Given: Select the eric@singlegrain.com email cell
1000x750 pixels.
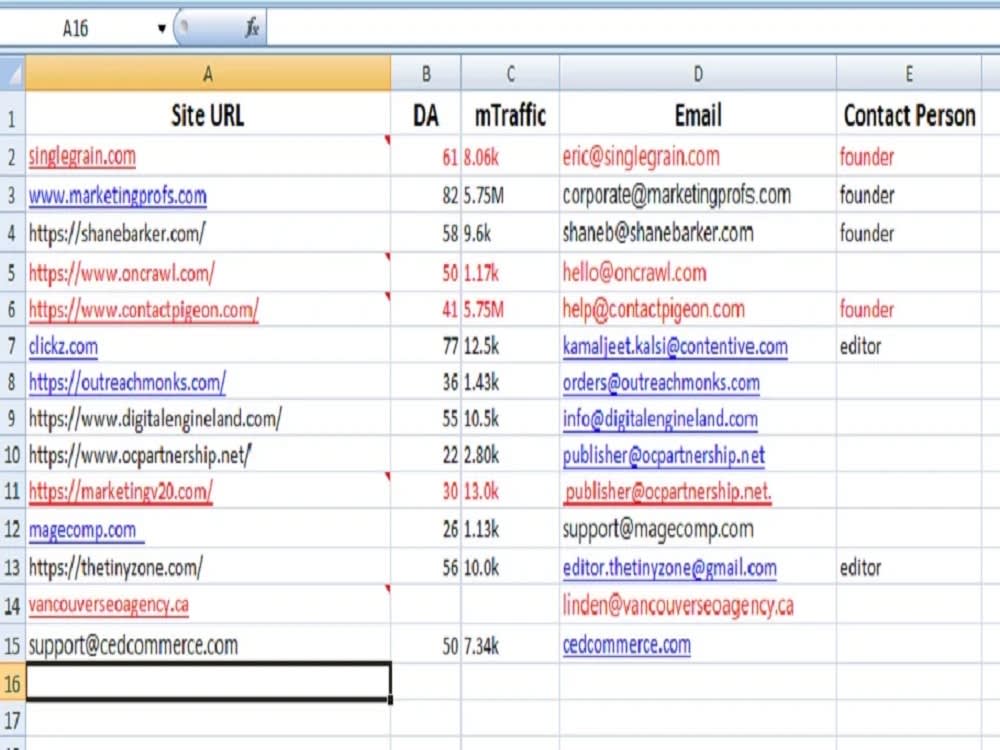Looking at the screenshot, I should pyautogui.click(x=698, y=157).
